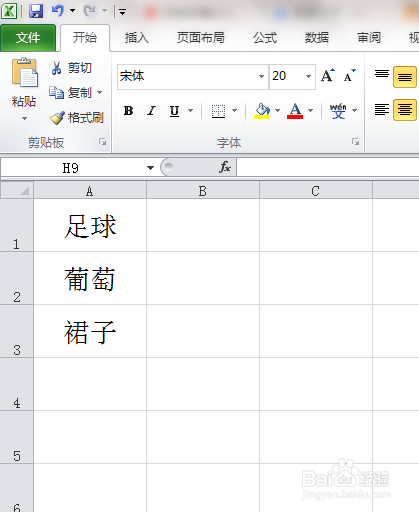Open the undo history dropdown arrow
Image resolution: width=419 pixels, height=512 pixels.
click(72, 11)
